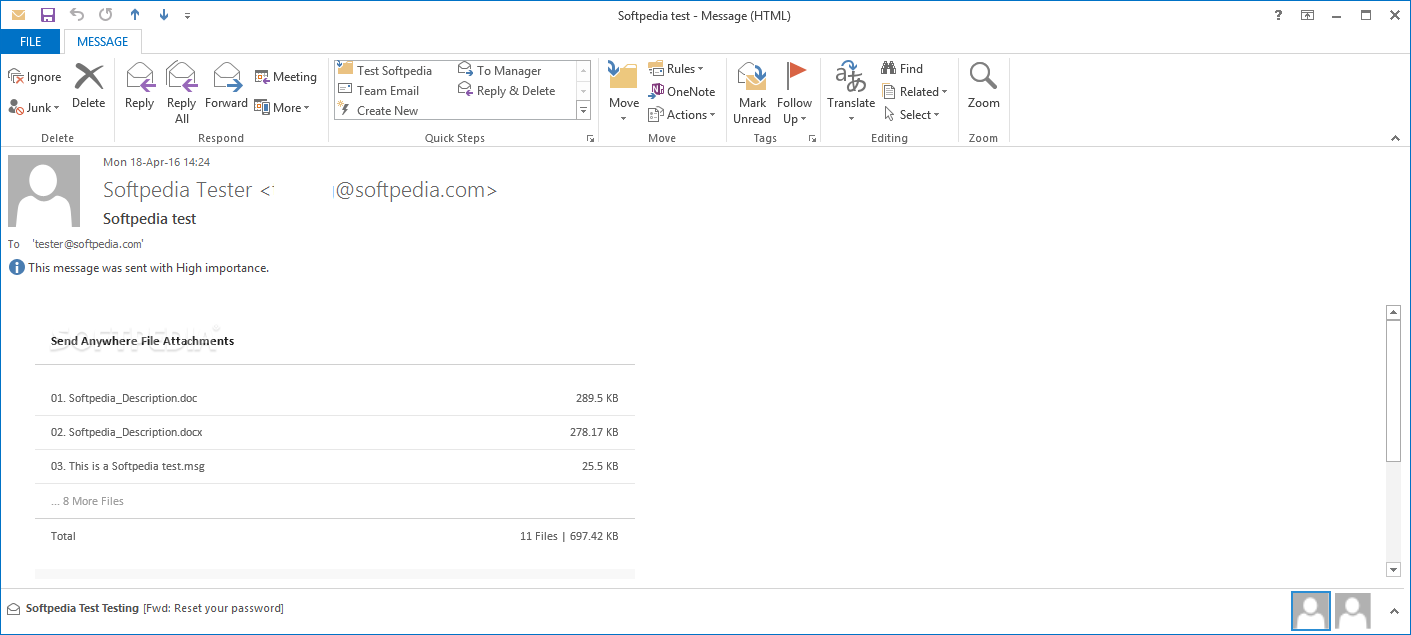Expand the people pane

tap(1394, 609)
